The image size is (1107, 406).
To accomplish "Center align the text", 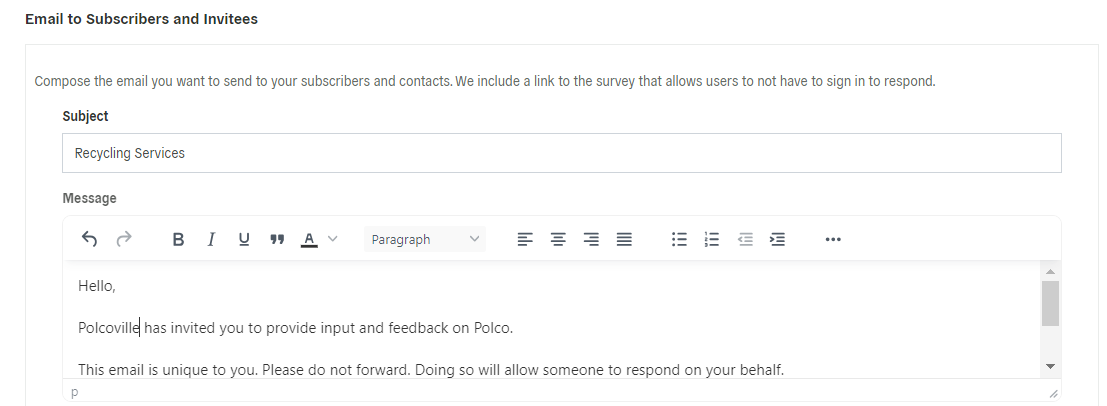I will [x=558, y=239].
